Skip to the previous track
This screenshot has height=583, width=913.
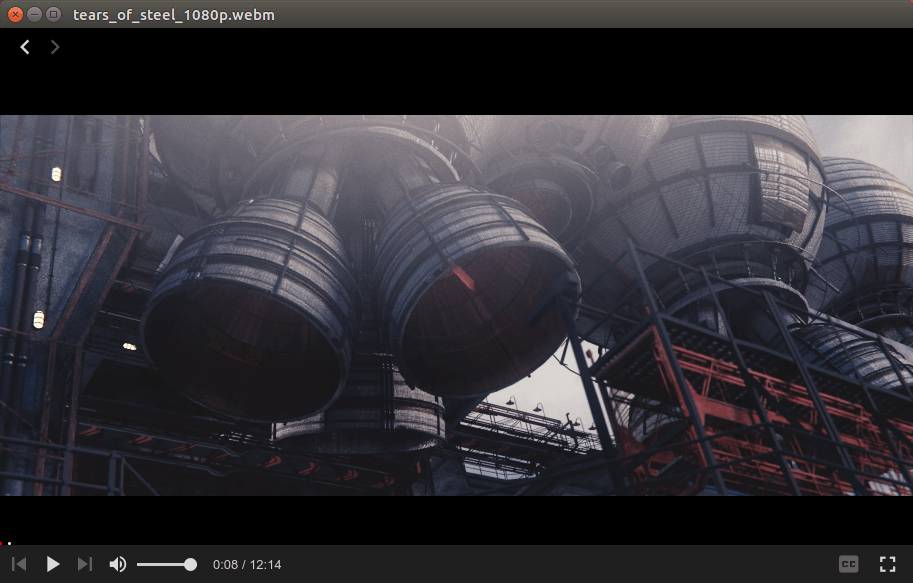(x=19, y=565)
